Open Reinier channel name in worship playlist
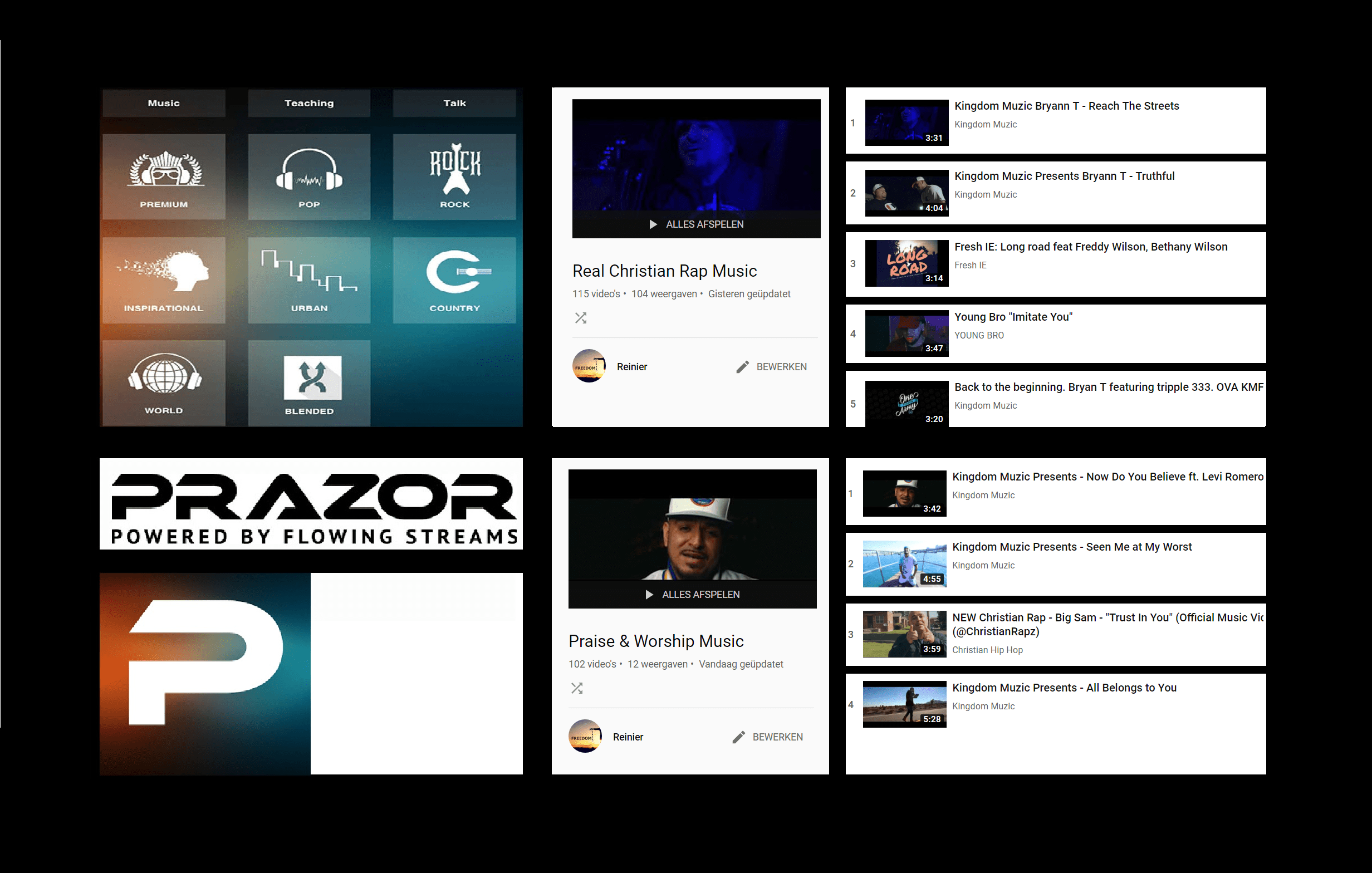 [x=628, y=737]
